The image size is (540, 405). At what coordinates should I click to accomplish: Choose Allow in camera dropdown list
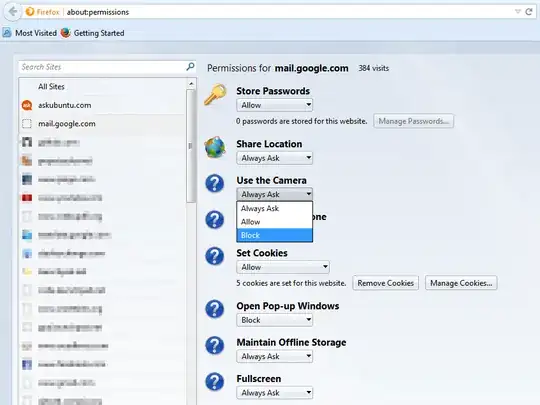[274, 222]
